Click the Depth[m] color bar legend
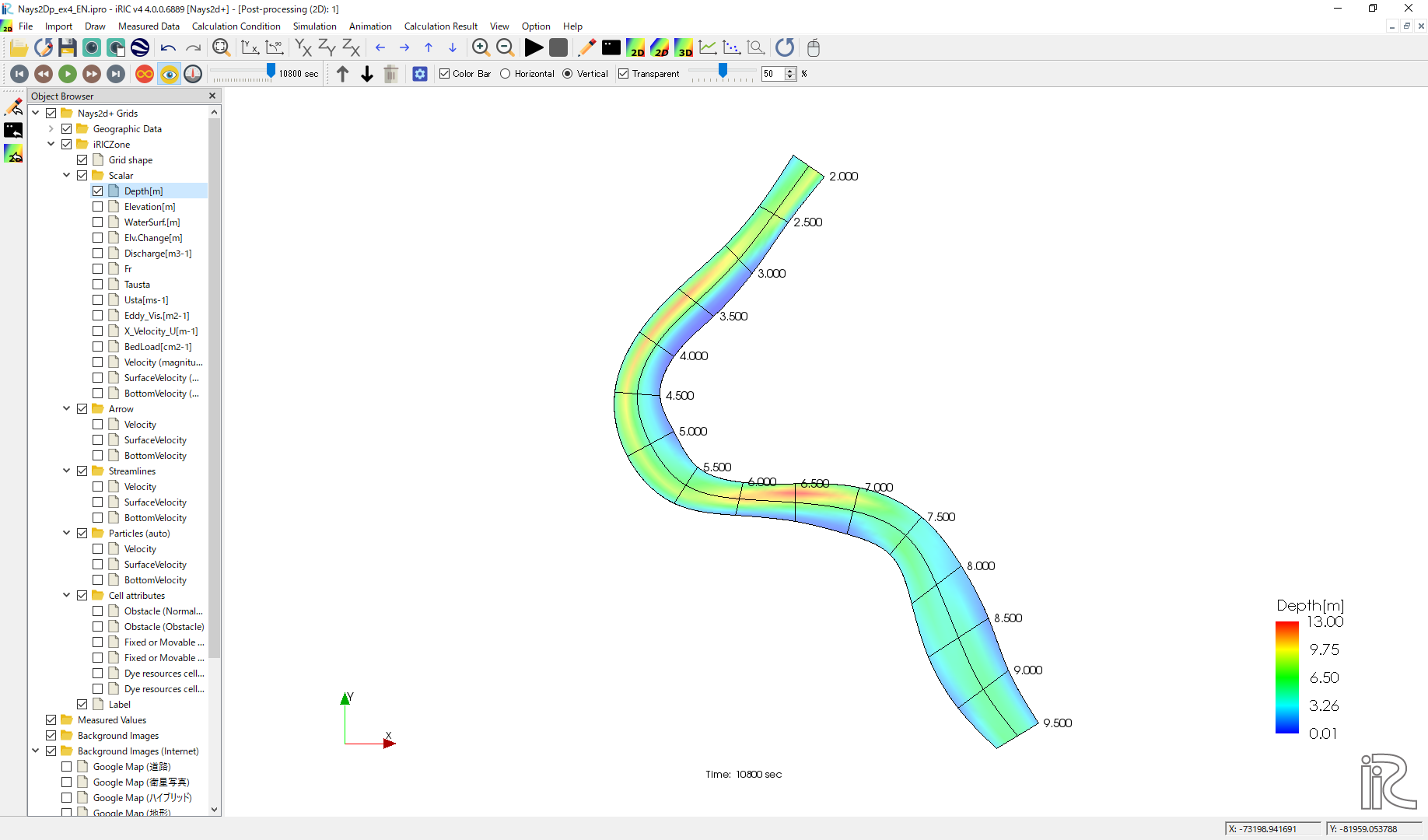 [x=1310, y=670]
